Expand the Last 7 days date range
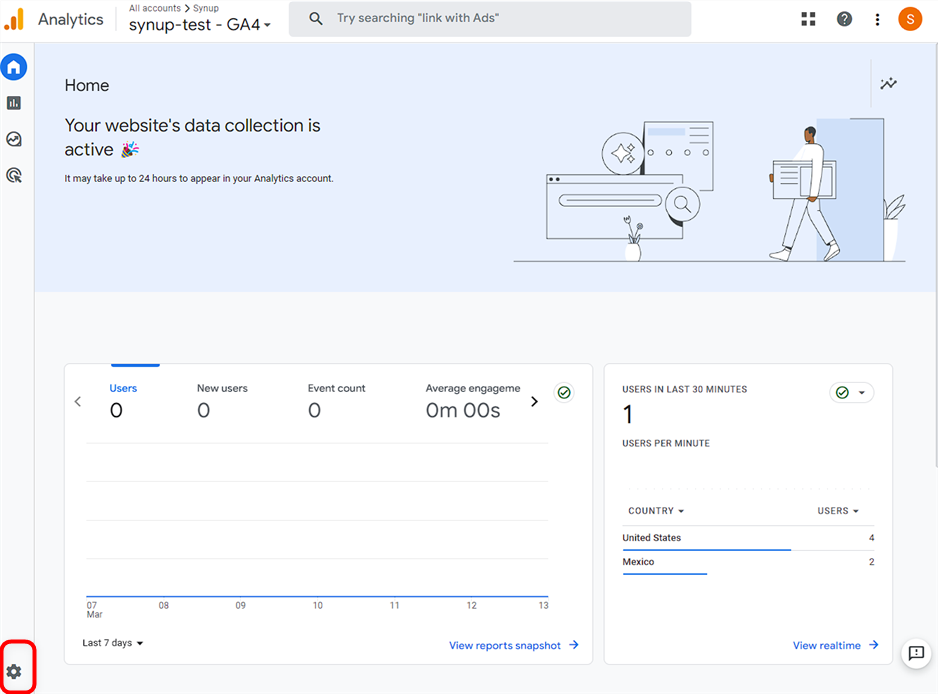This screenshot has width=938, height=694. tap(112, 643)
